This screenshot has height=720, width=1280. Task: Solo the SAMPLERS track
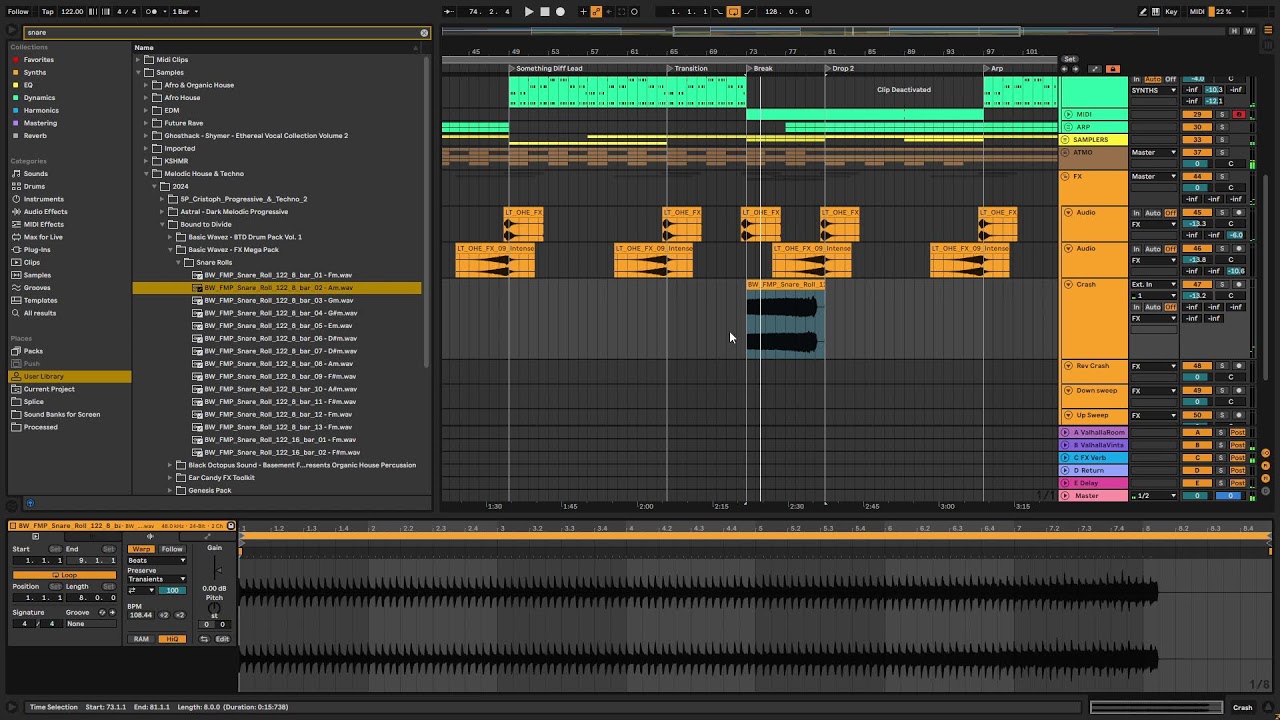tap(1222, 139)
